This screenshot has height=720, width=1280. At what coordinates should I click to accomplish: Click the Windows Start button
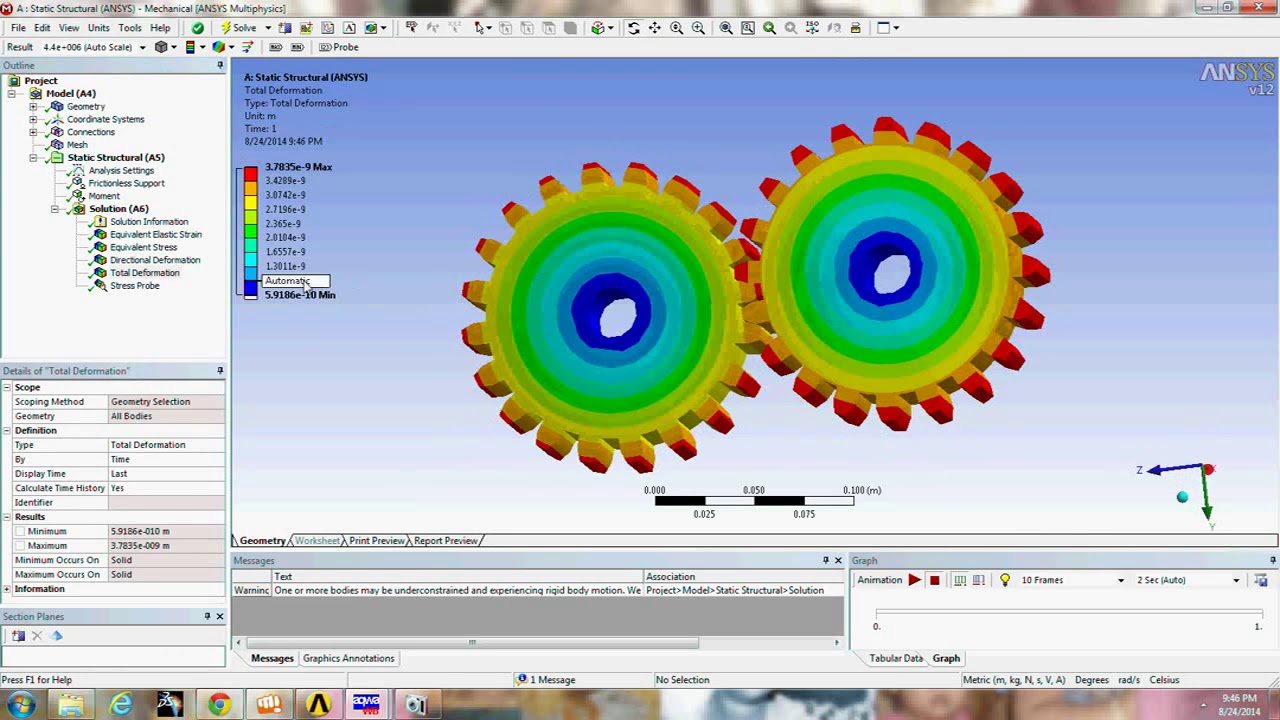[x=21, y=705]
